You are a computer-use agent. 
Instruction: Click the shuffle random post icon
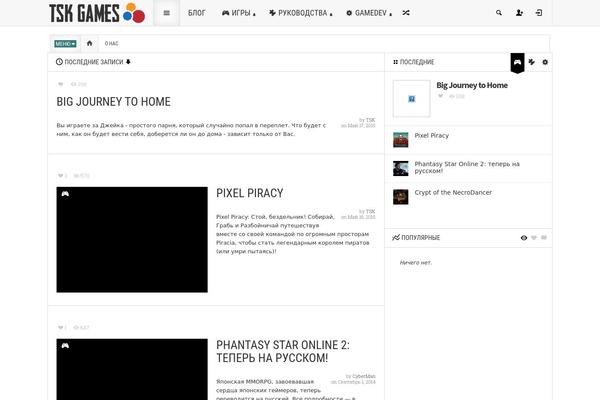[x=406, y=13]
